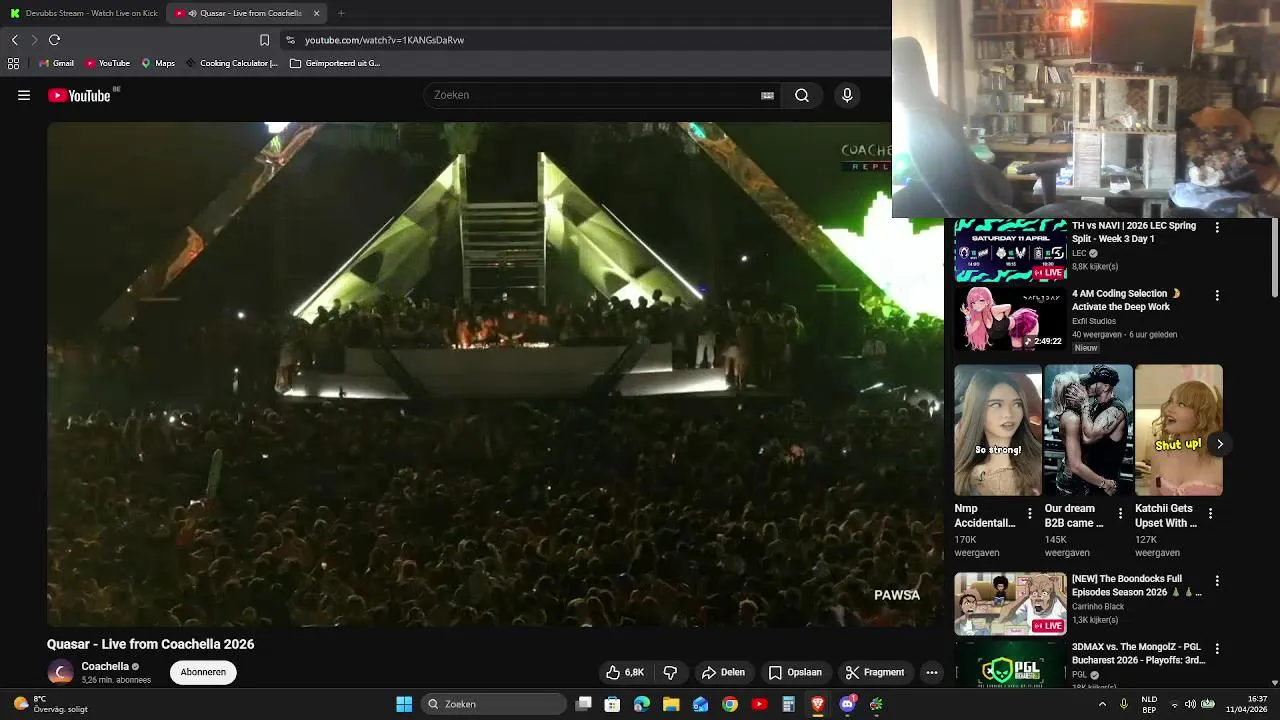Open the browser apps grid icon
This screenshot has width=1280, height=720.
13,63
